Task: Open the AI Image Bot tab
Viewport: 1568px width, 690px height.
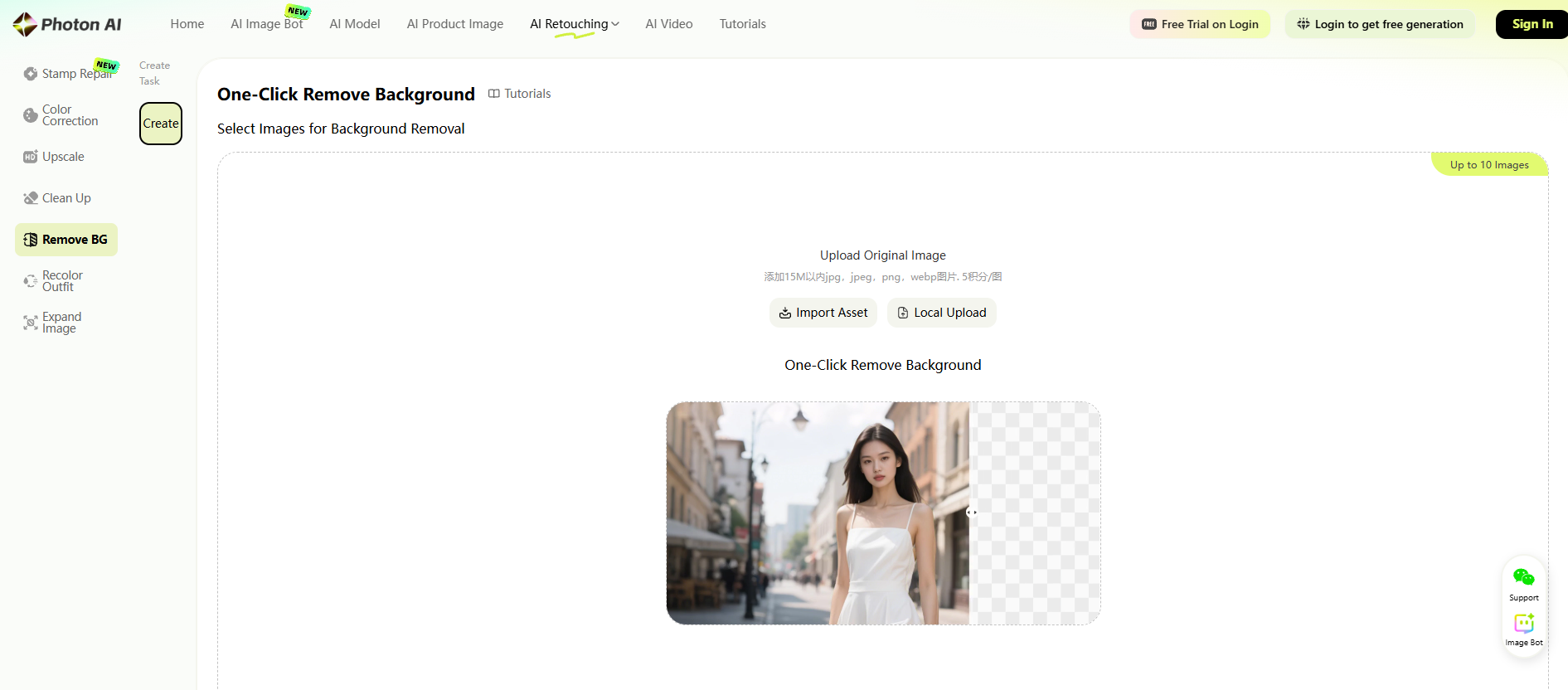Action: tap(267, 24)
